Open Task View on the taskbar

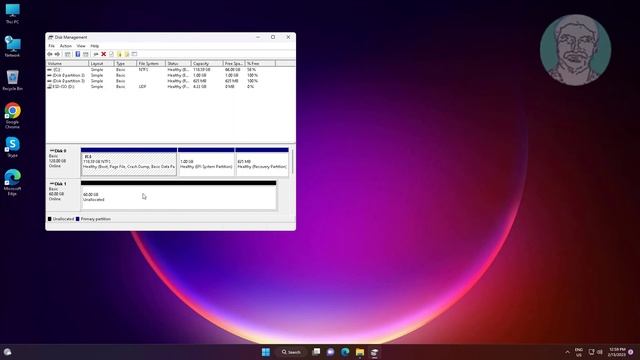[316, 352]
